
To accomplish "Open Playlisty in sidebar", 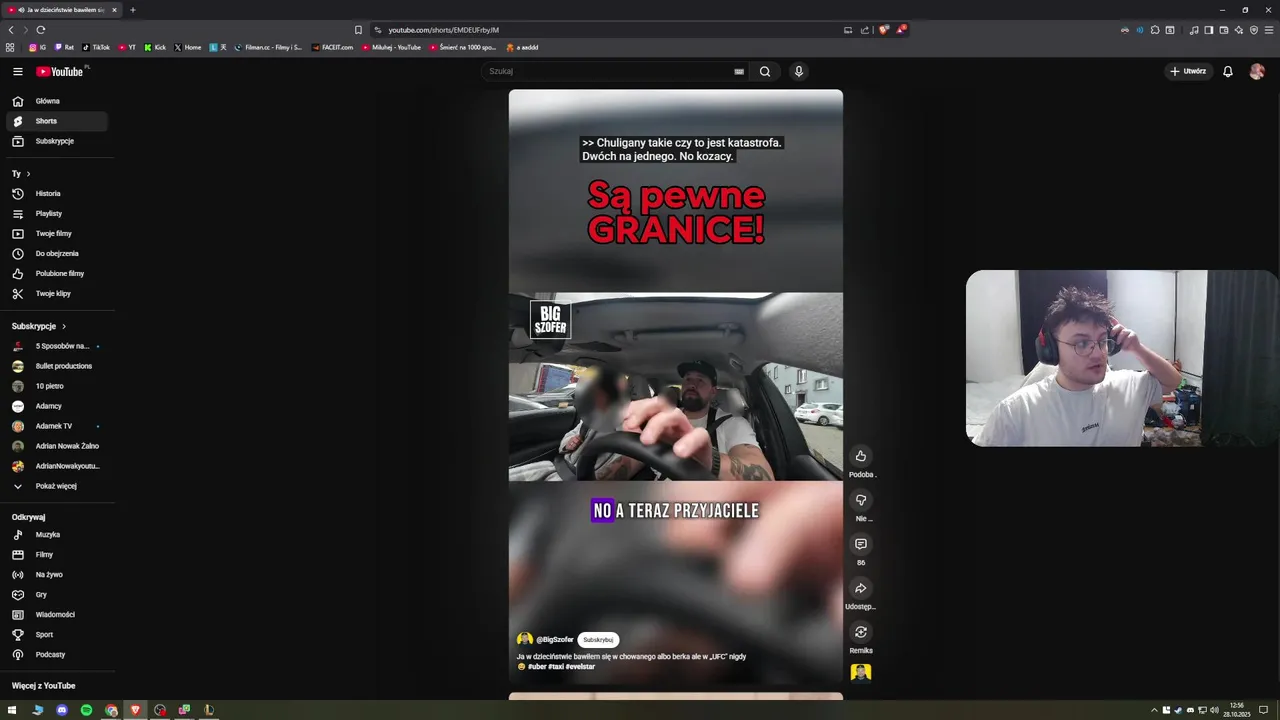I will click(x=56, y=213).
